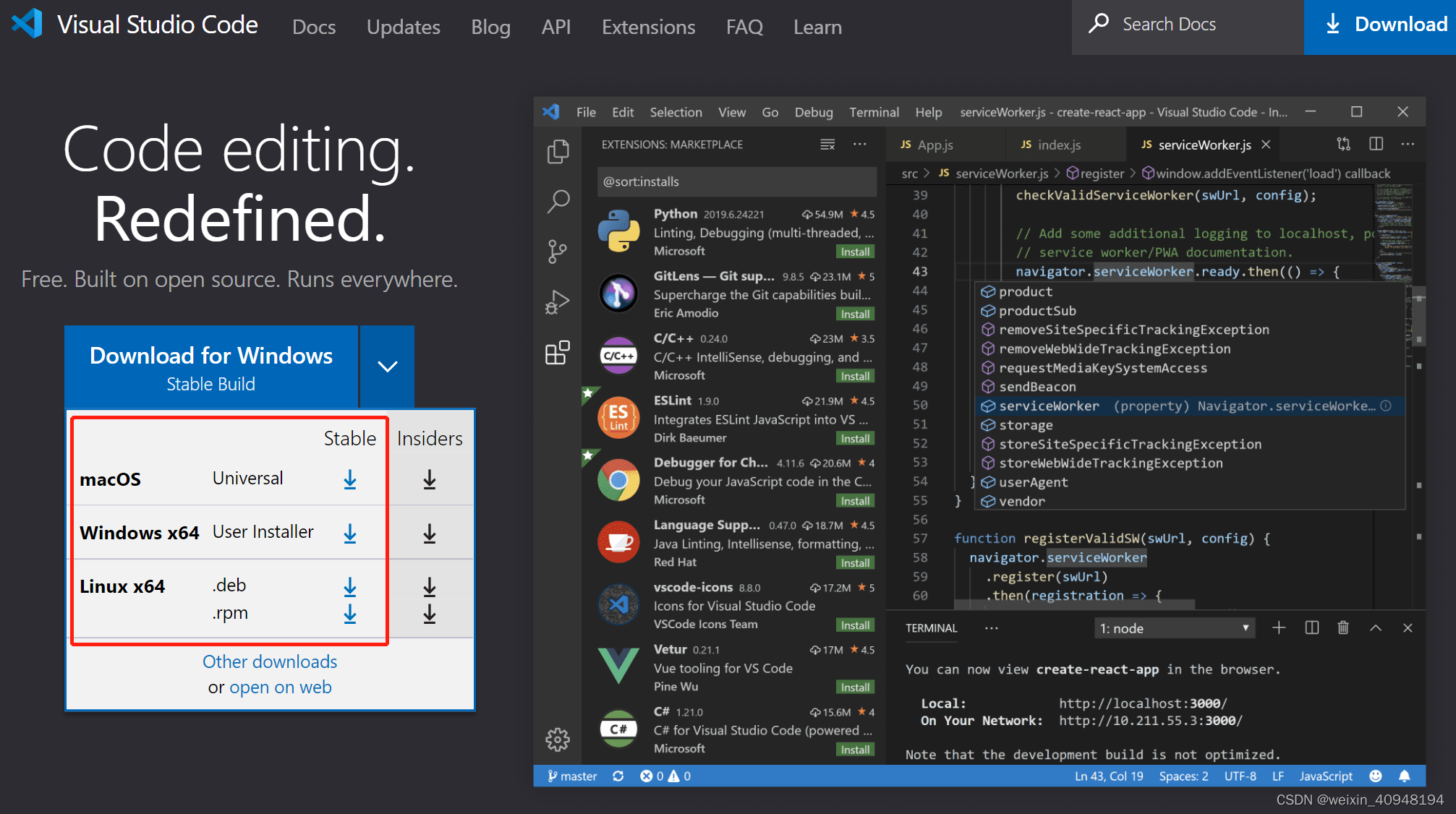Install the Python extension

tap(855, 252)
